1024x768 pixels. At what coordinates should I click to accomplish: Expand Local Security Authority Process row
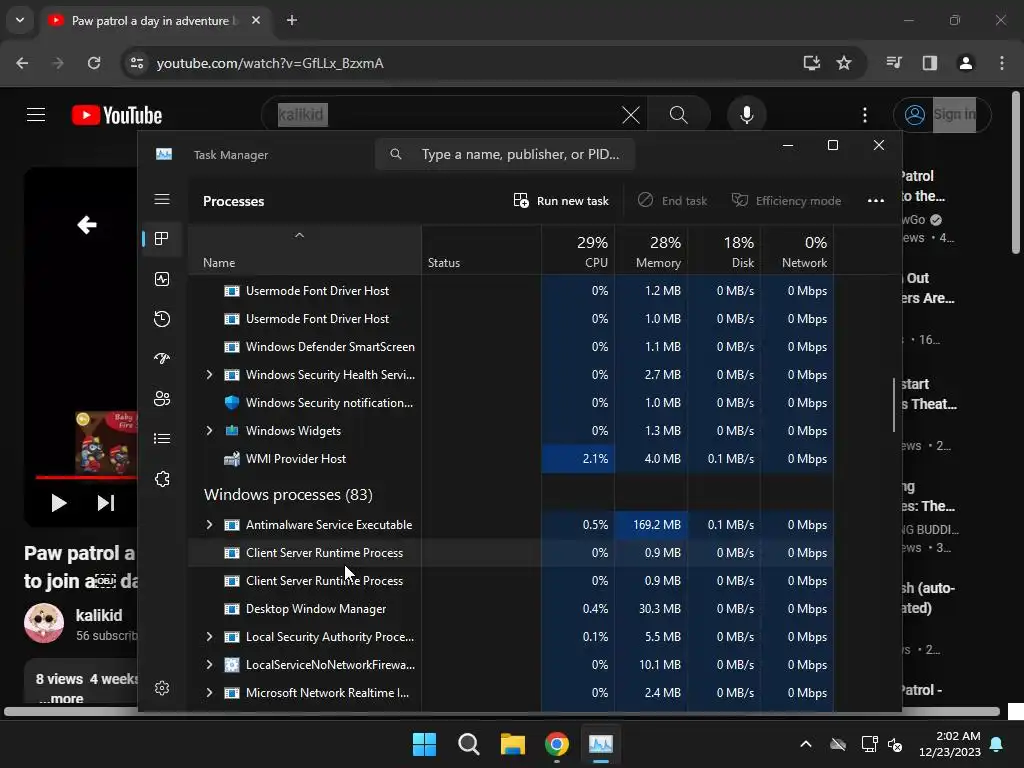point(209,637)
